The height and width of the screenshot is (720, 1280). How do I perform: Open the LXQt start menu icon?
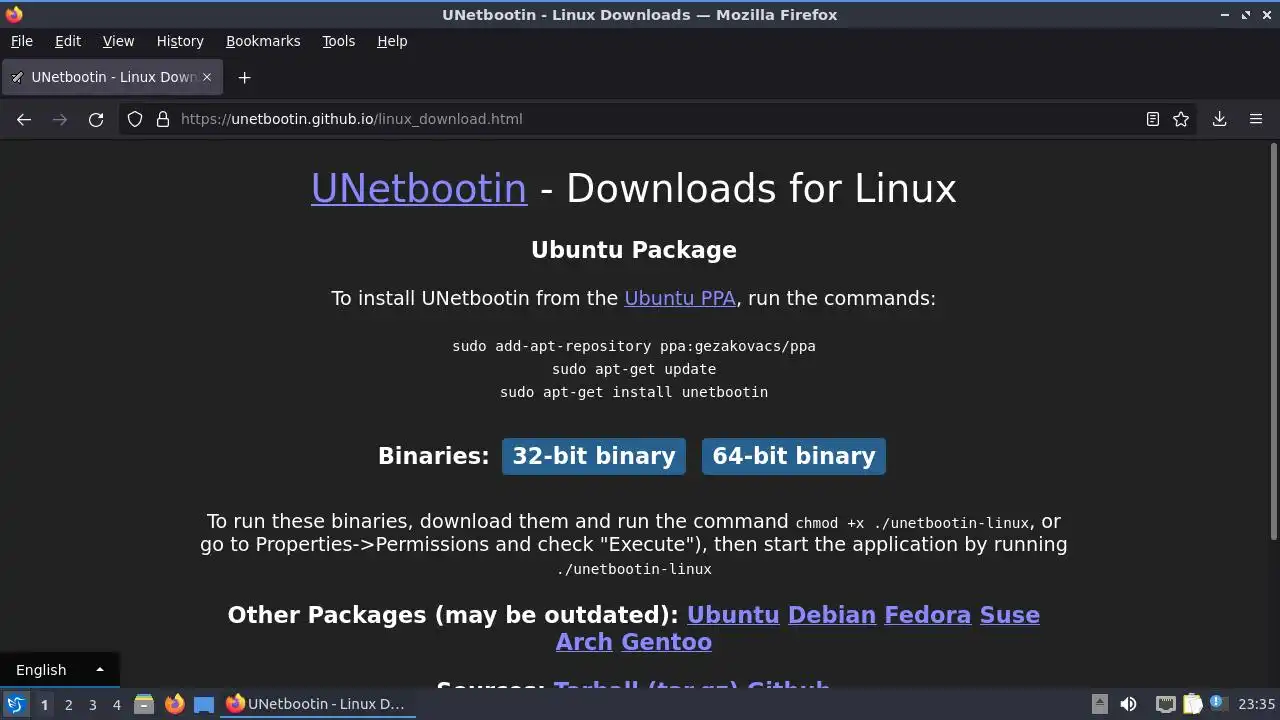tap(15, 704)
